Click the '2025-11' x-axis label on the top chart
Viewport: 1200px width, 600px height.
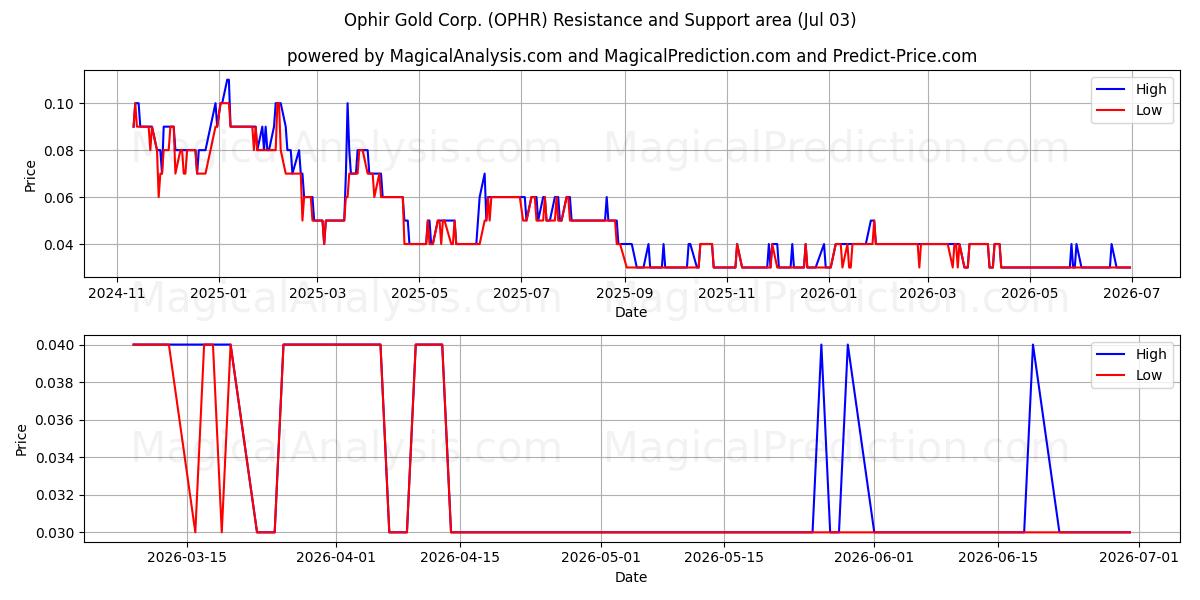click(x=726, y=293)
